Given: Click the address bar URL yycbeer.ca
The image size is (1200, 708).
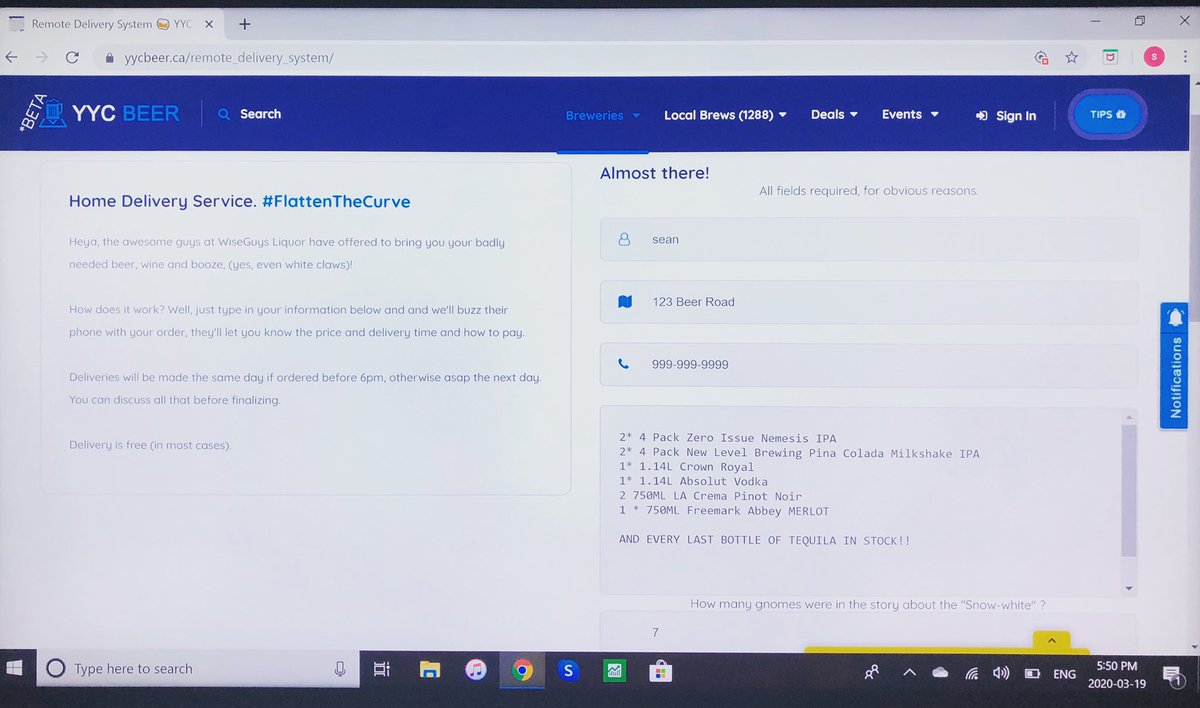Looking at the screenshot, I should click(x=229, y=58).
